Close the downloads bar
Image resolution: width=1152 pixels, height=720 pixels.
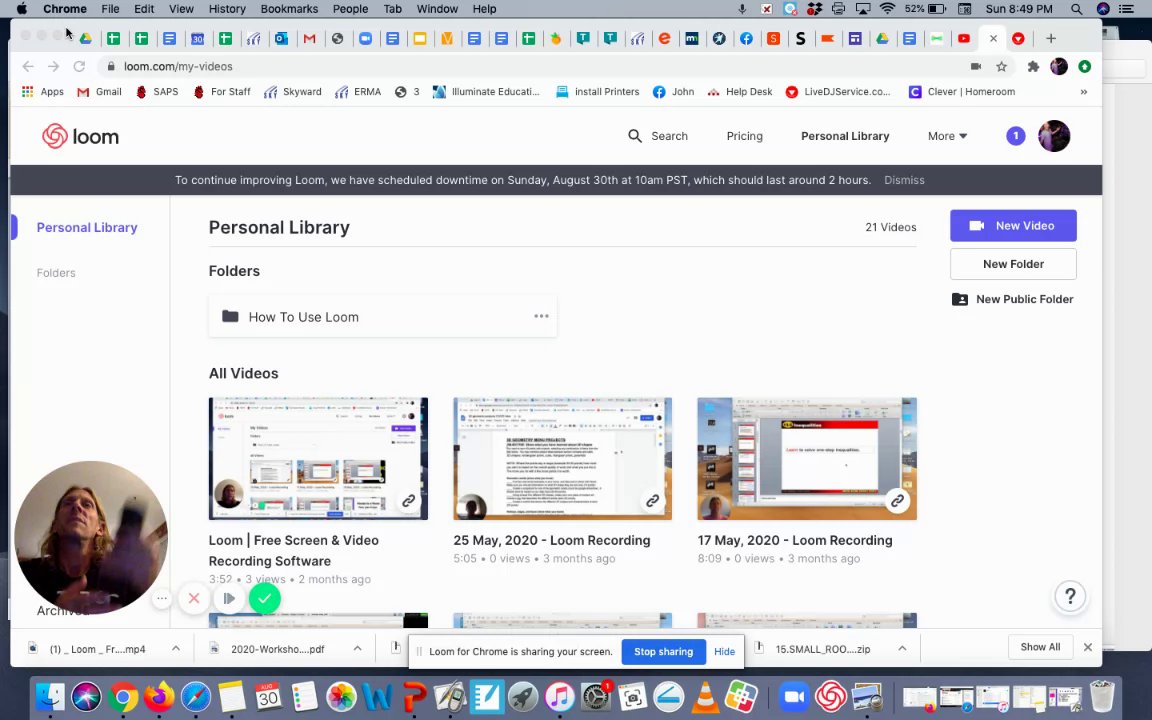tap(1087, 647)
